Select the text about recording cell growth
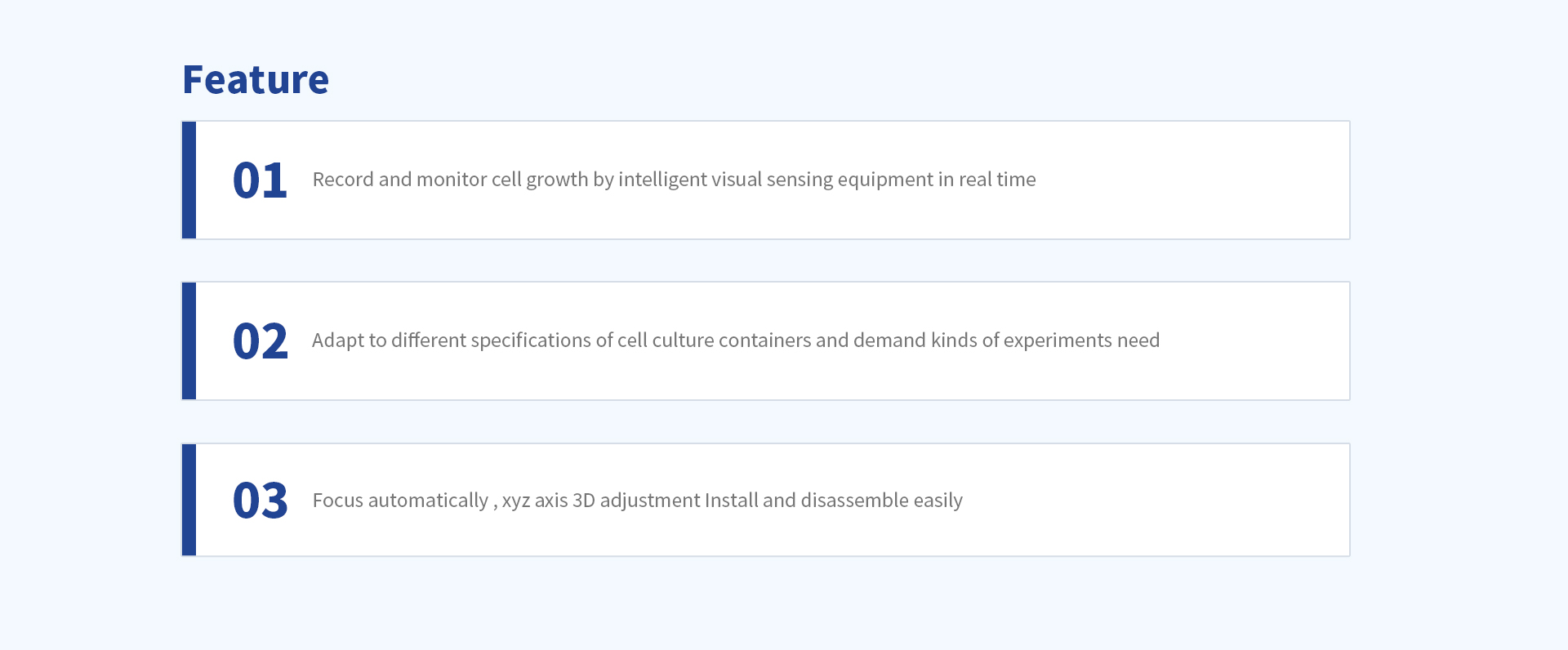Screen dimensions: 1568x650 click(674, 180)
